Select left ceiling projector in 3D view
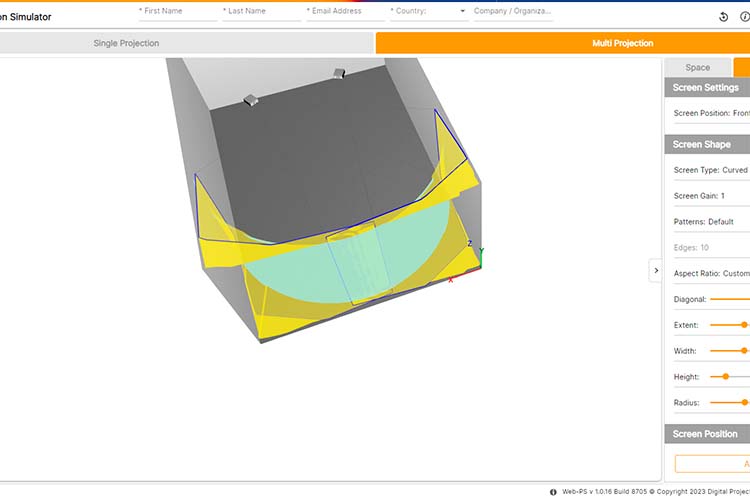 [x=251, y=100]
